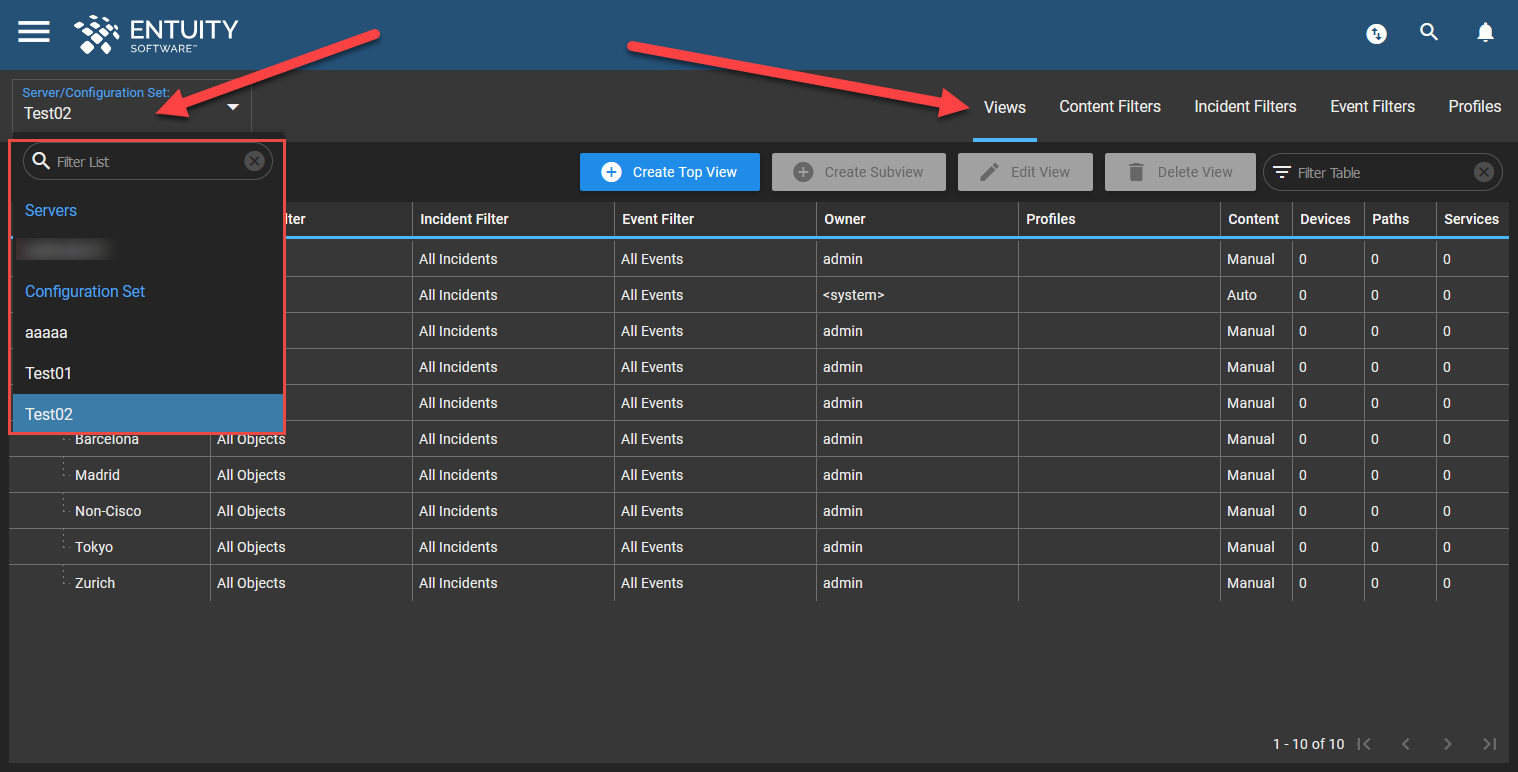This screenshot has height=772, width=1518.
Task: Open the search magnifier icon in header
Action: [1429, 32]
